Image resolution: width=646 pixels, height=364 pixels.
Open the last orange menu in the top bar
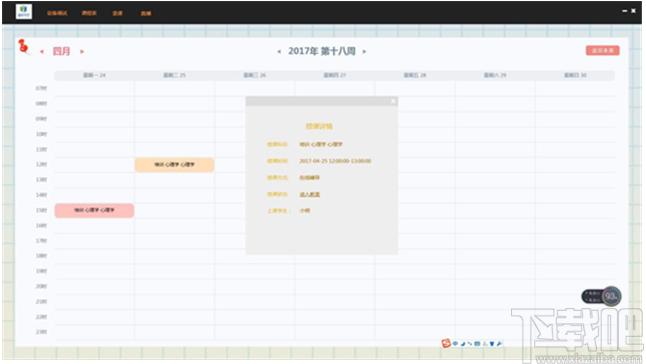pyautogui.click(x=146, y=13)
